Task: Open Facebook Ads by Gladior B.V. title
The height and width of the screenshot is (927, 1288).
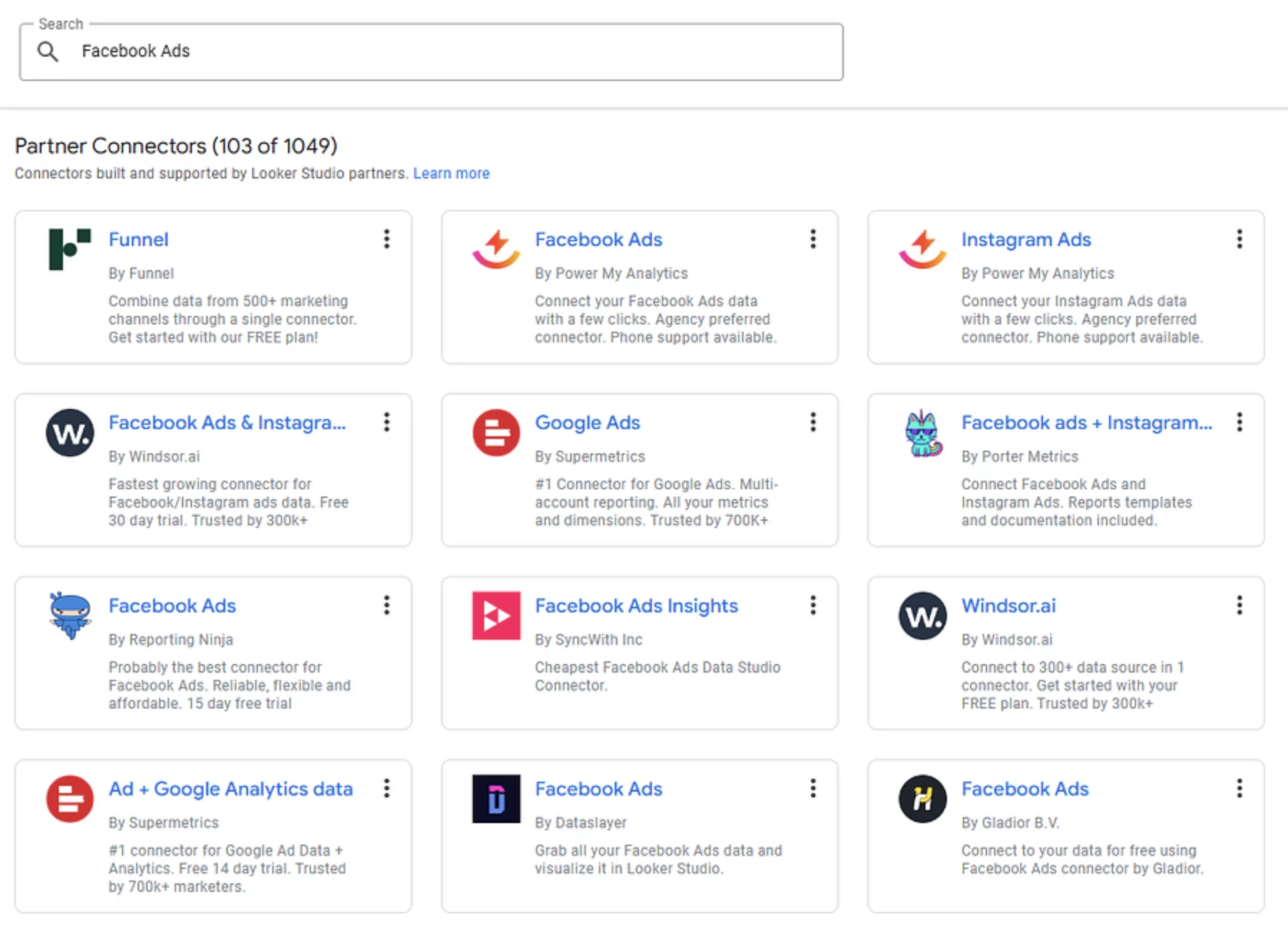Action: click(1024, 789)
